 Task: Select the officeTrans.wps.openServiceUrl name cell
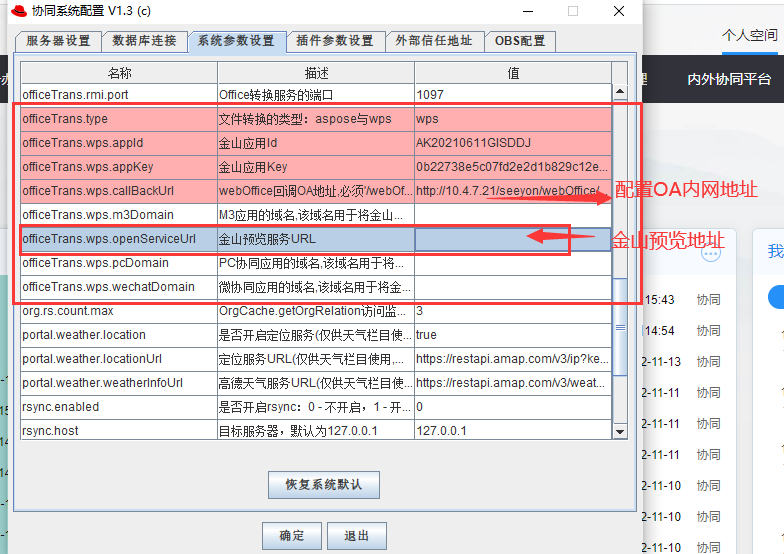coord(119,239)
